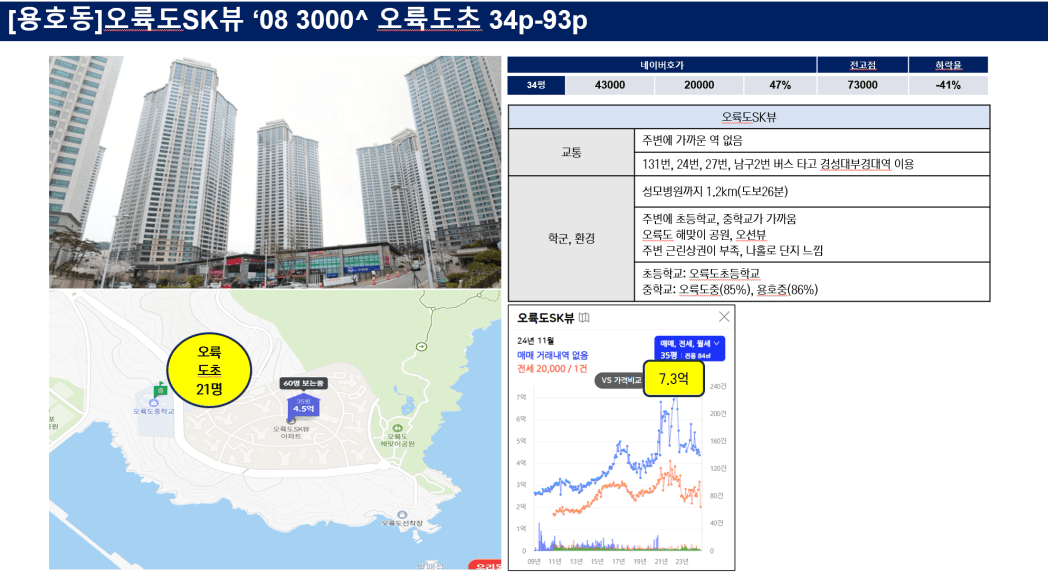Screen dimensions: 1048x588
Task: Select the 35평 4.5억 map price marker
Action: pyautogui.click(x=303, y=406)
